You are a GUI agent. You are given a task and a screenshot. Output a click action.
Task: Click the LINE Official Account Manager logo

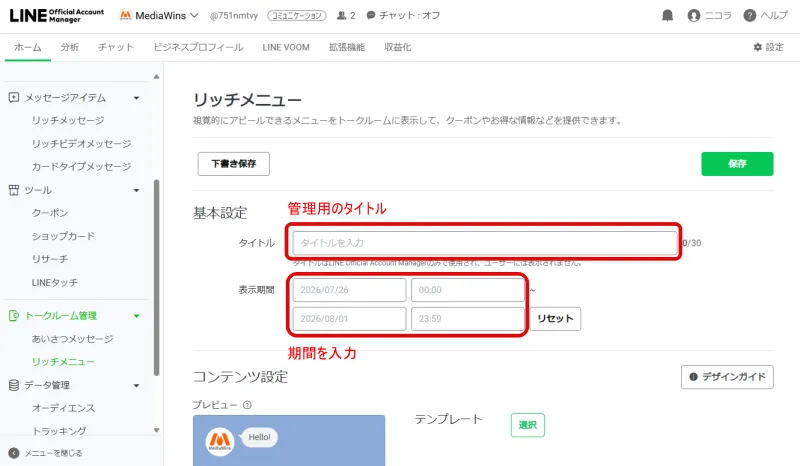point(57,15)
